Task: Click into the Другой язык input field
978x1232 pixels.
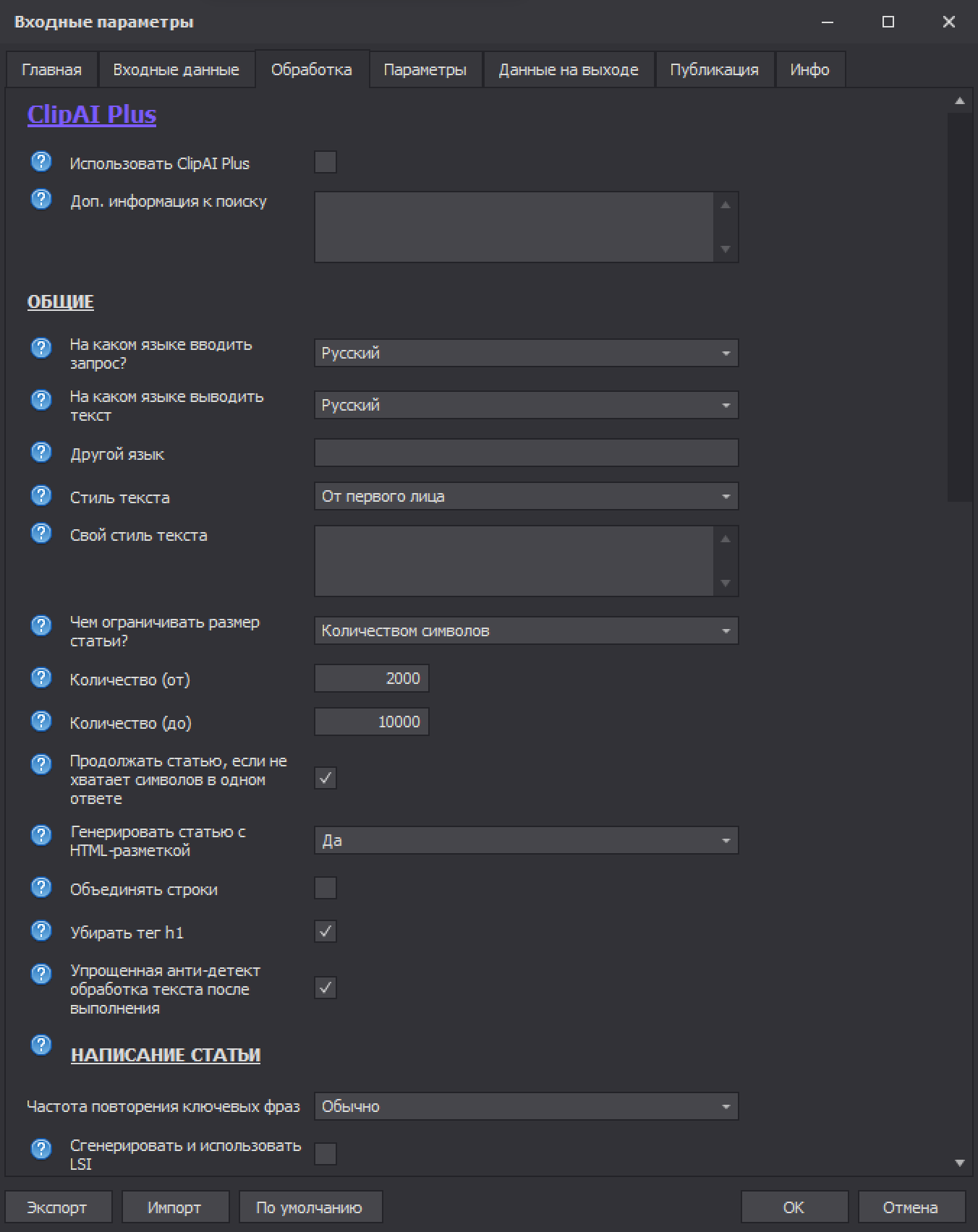Action: tap(526, 453)
